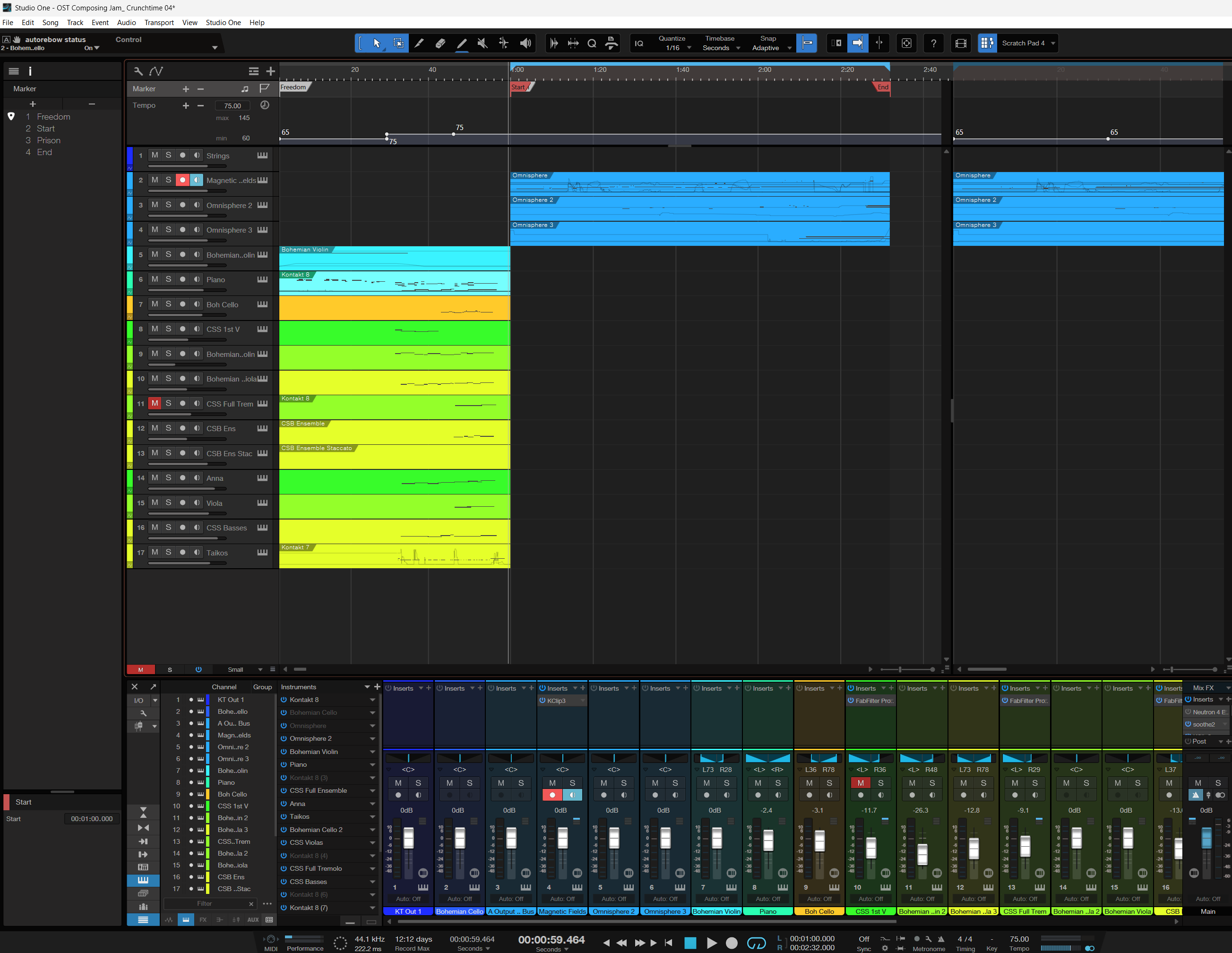Open the Help menu
Image resolution: width=1232 pixels, height=953 pixels.
pyautogui.click(x=257, y=23)
